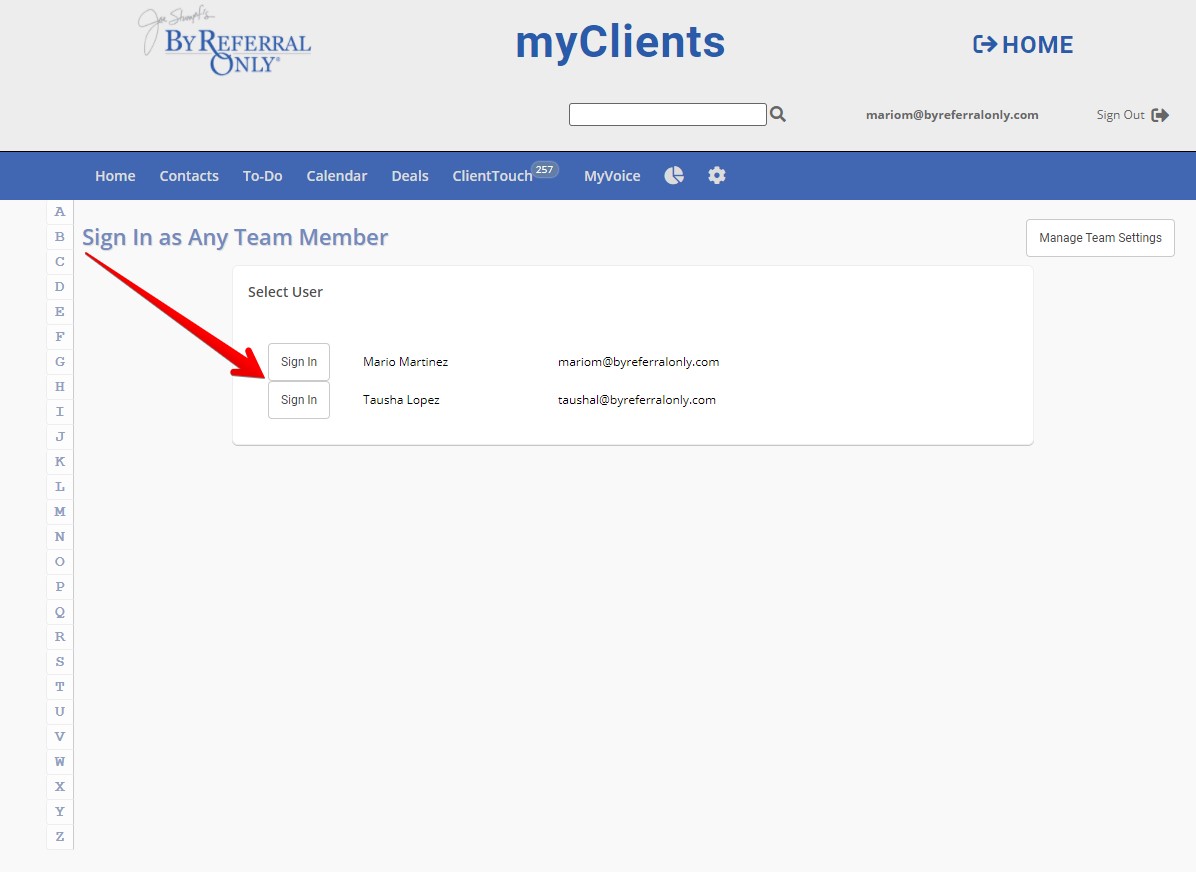Sign in as Mario Martinez
This screenshot has height=872, width=1196.
point(299,362)
